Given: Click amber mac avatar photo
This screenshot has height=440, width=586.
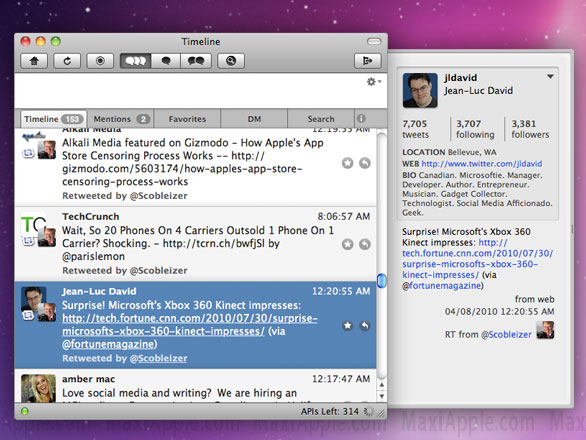Looking at the screenshot, I should (38, 388).
